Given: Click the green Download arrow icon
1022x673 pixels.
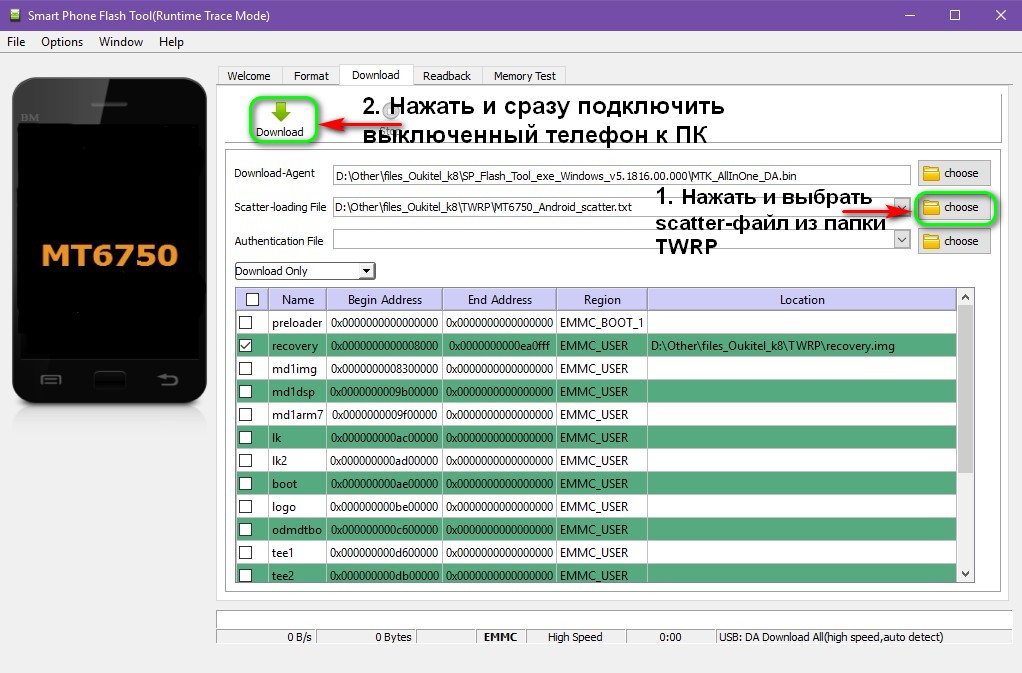Looking at the screenshot, I should click(280, 112).
